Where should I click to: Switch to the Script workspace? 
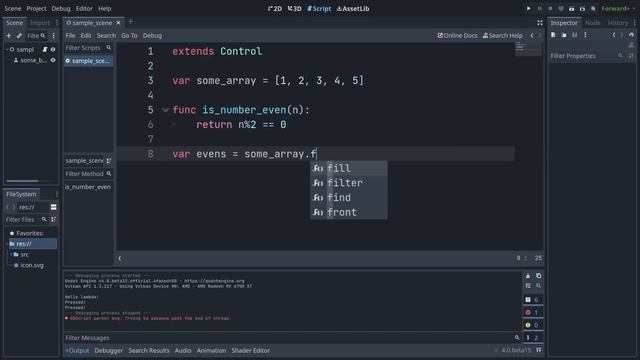pos(319,8)
